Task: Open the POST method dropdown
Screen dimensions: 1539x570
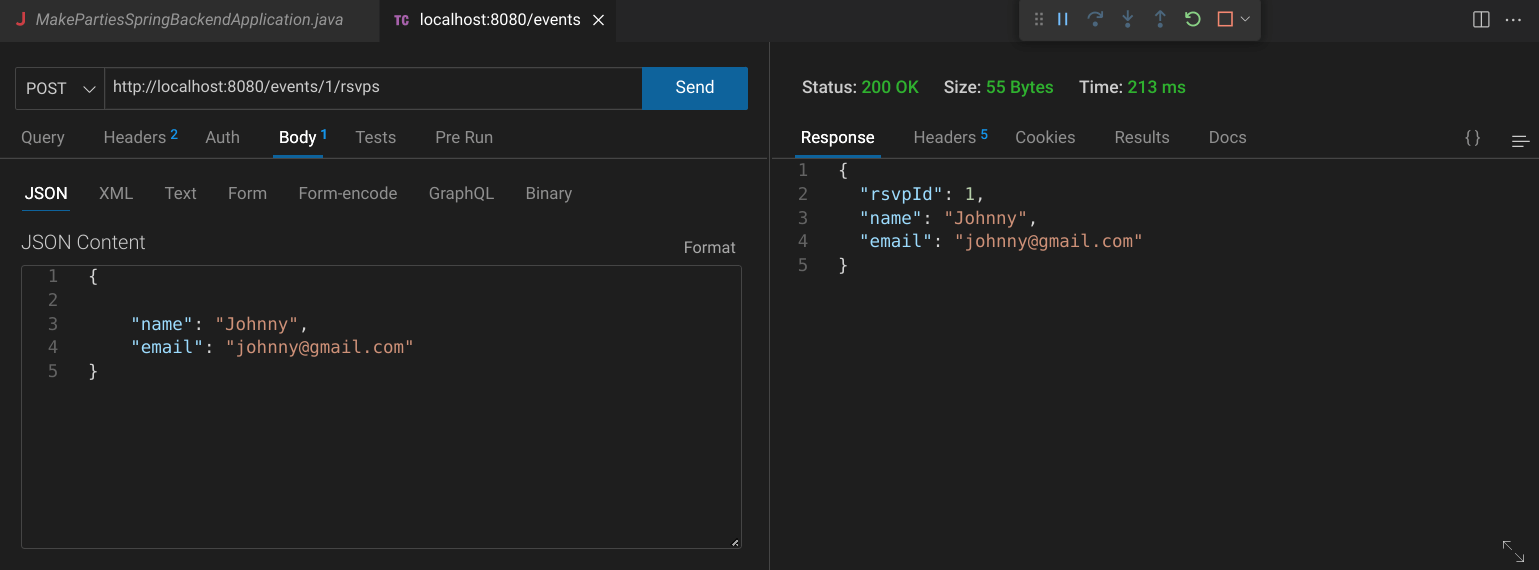Action: pos(60,88)
